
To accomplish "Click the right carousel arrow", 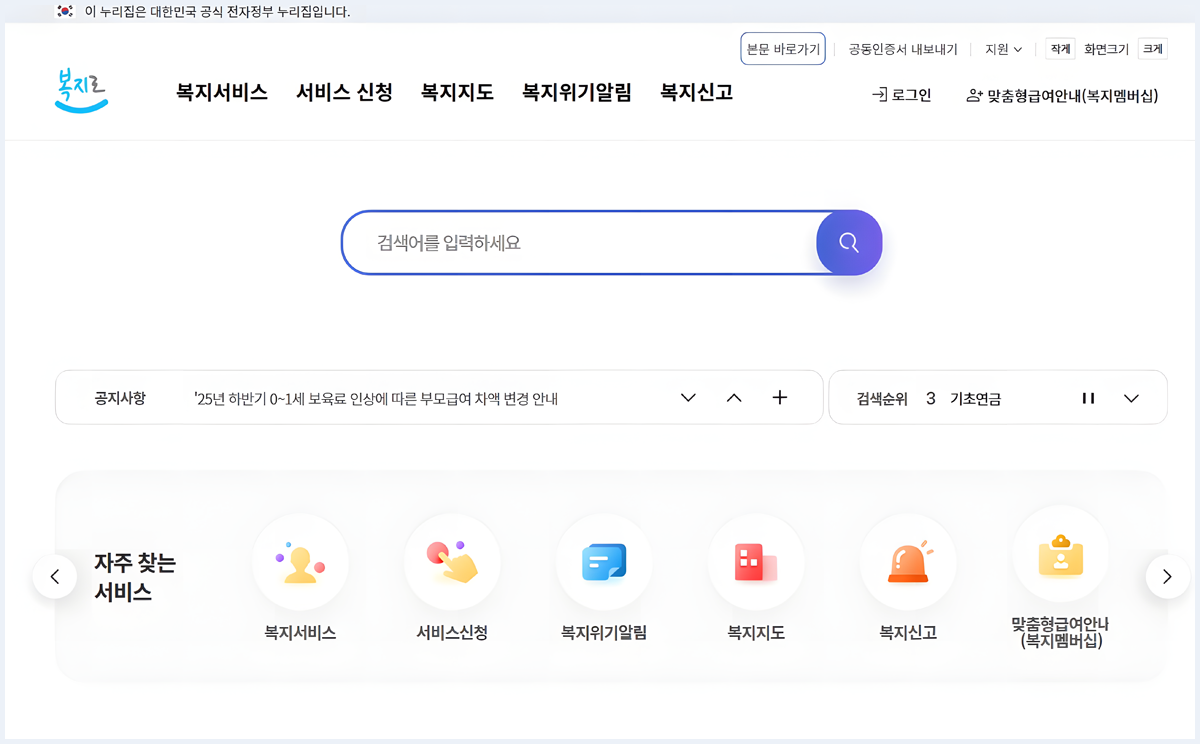I will click(1166, 576).
